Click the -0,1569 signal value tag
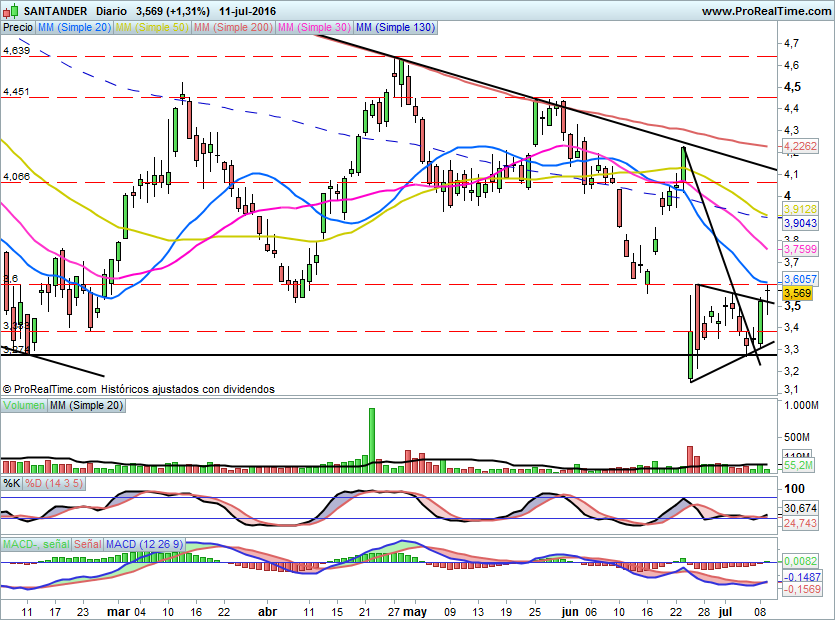 (x=802, y=589)
